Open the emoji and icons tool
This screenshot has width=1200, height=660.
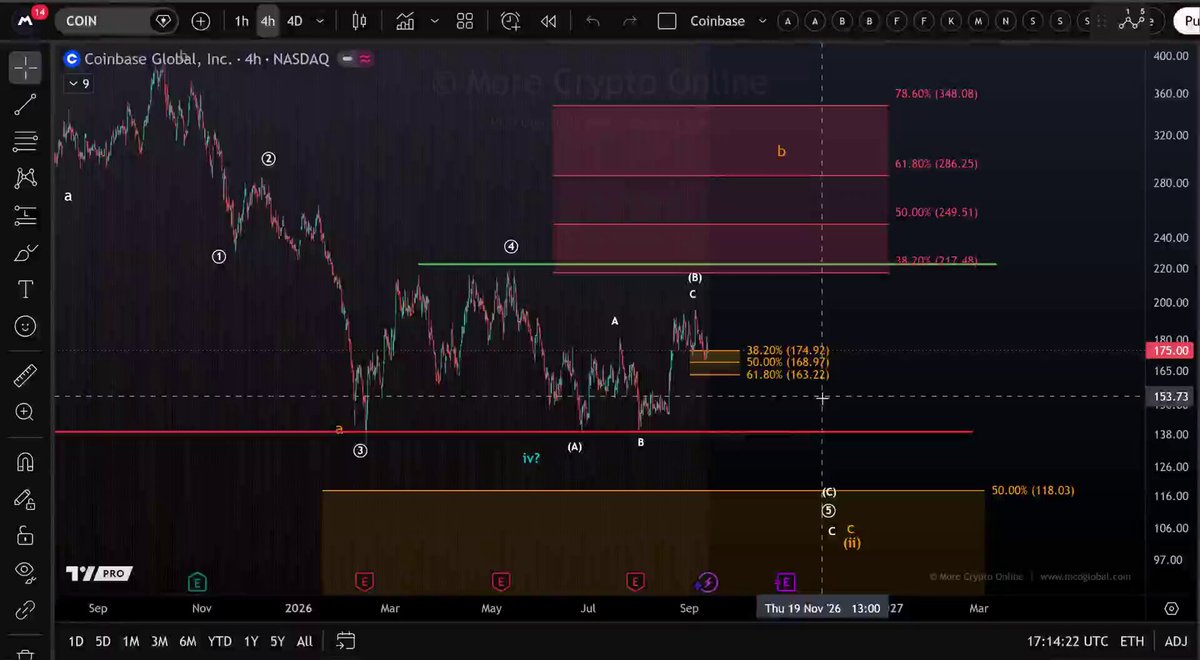(x=25, y=326)
